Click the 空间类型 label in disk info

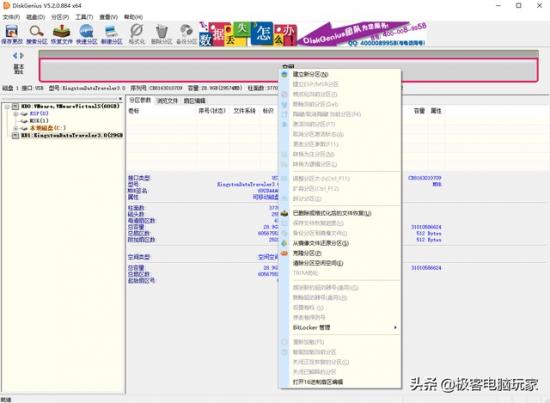click(139, 257)
